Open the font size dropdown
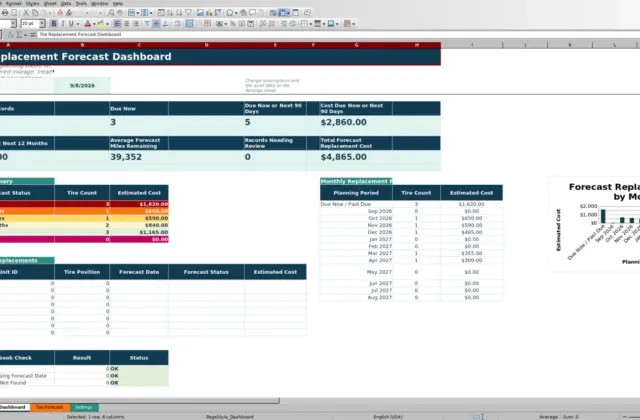 point(42,24)
